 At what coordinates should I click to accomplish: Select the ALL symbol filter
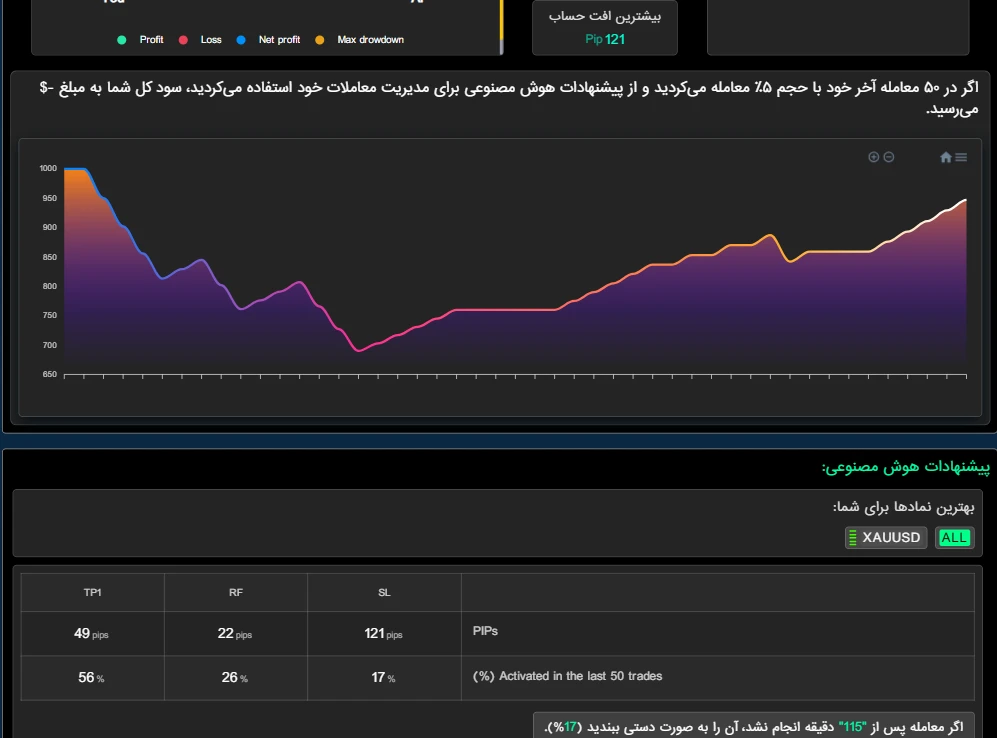954,538
